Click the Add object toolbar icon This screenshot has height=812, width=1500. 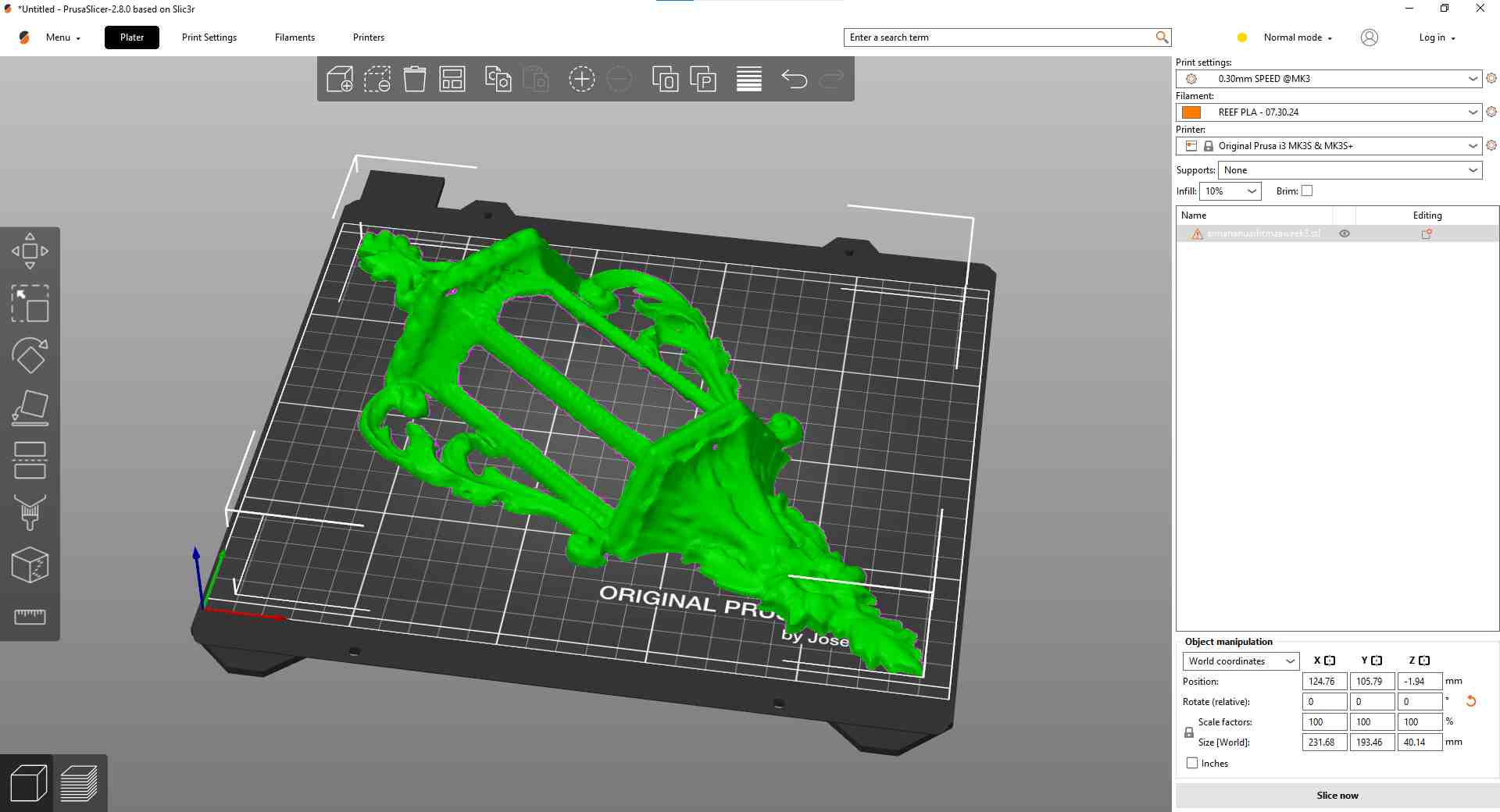pyautogui.click(x=340, y=79)
